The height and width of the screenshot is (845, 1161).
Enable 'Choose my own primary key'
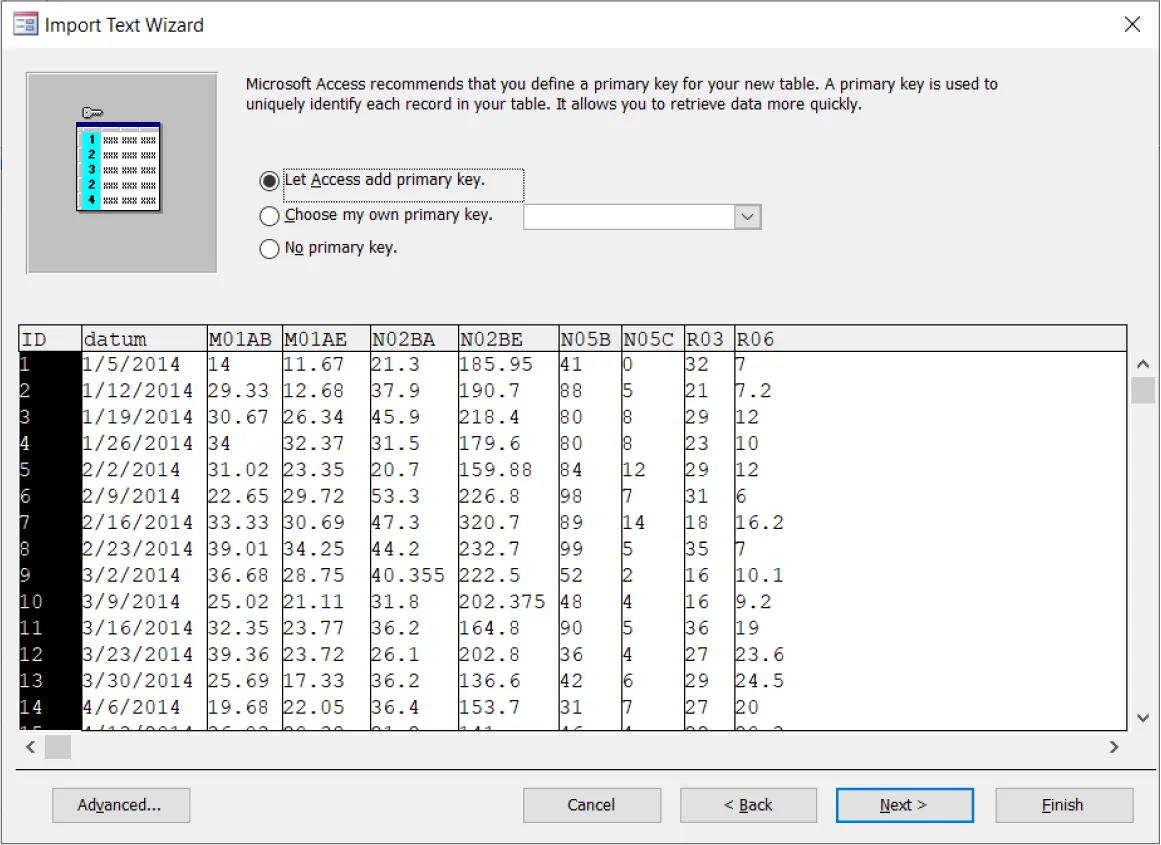click(269, 215)
